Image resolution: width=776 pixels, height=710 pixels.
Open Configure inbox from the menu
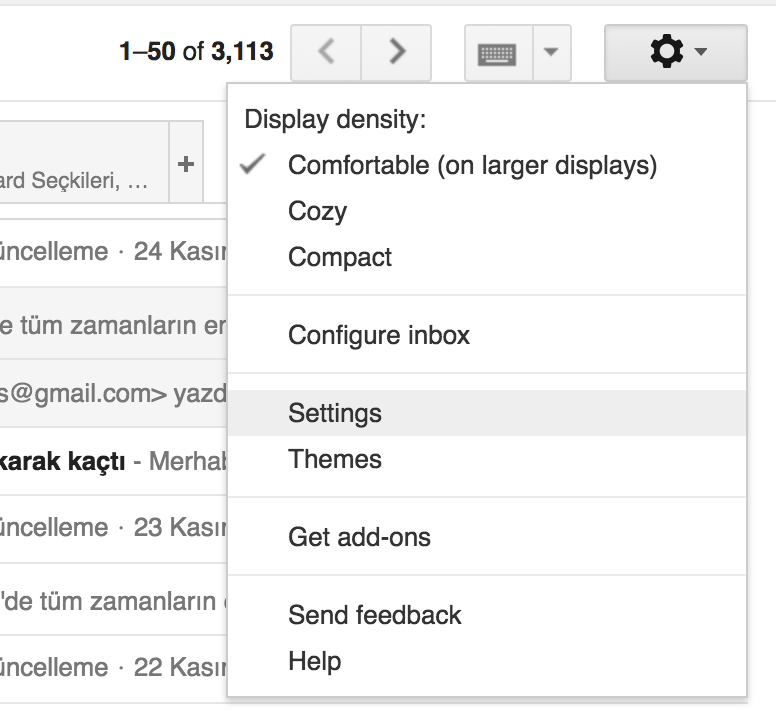tap(379, 335)
